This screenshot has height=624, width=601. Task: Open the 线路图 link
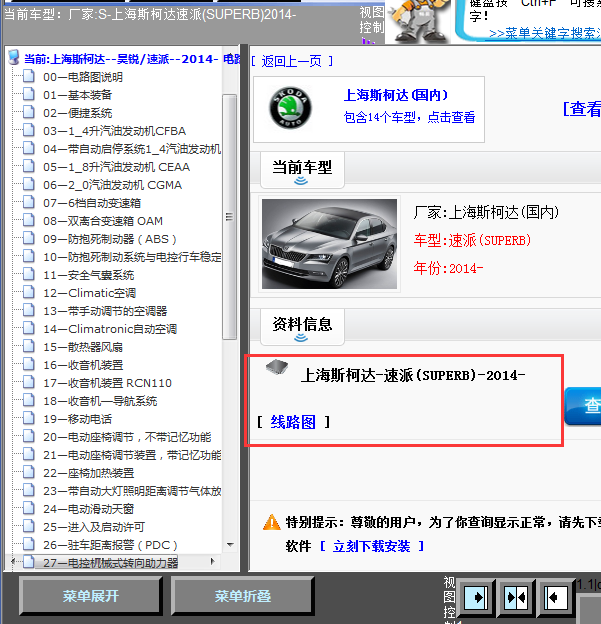click(x=293, y=422)
